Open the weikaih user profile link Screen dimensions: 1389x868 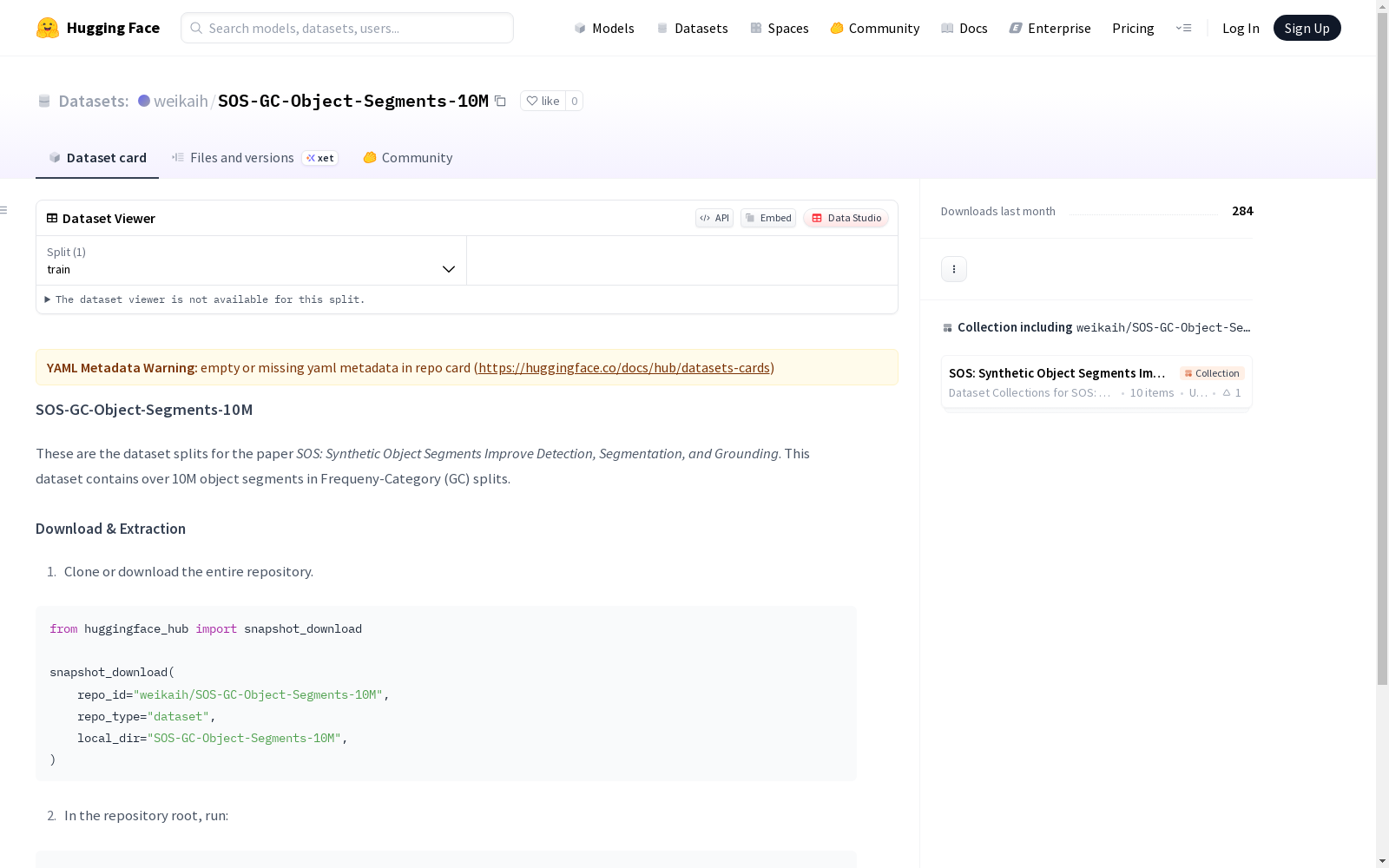(x=181, y=101)
